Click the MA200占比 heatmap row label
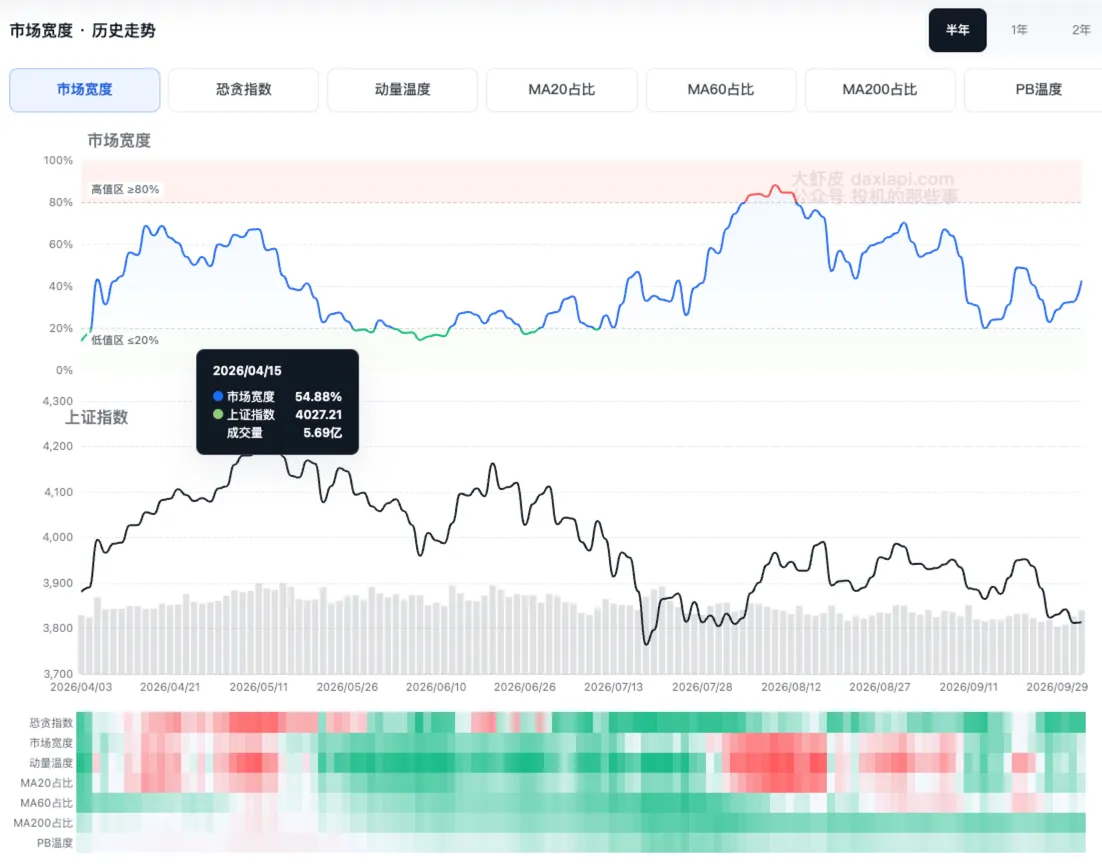 point(44,822)
